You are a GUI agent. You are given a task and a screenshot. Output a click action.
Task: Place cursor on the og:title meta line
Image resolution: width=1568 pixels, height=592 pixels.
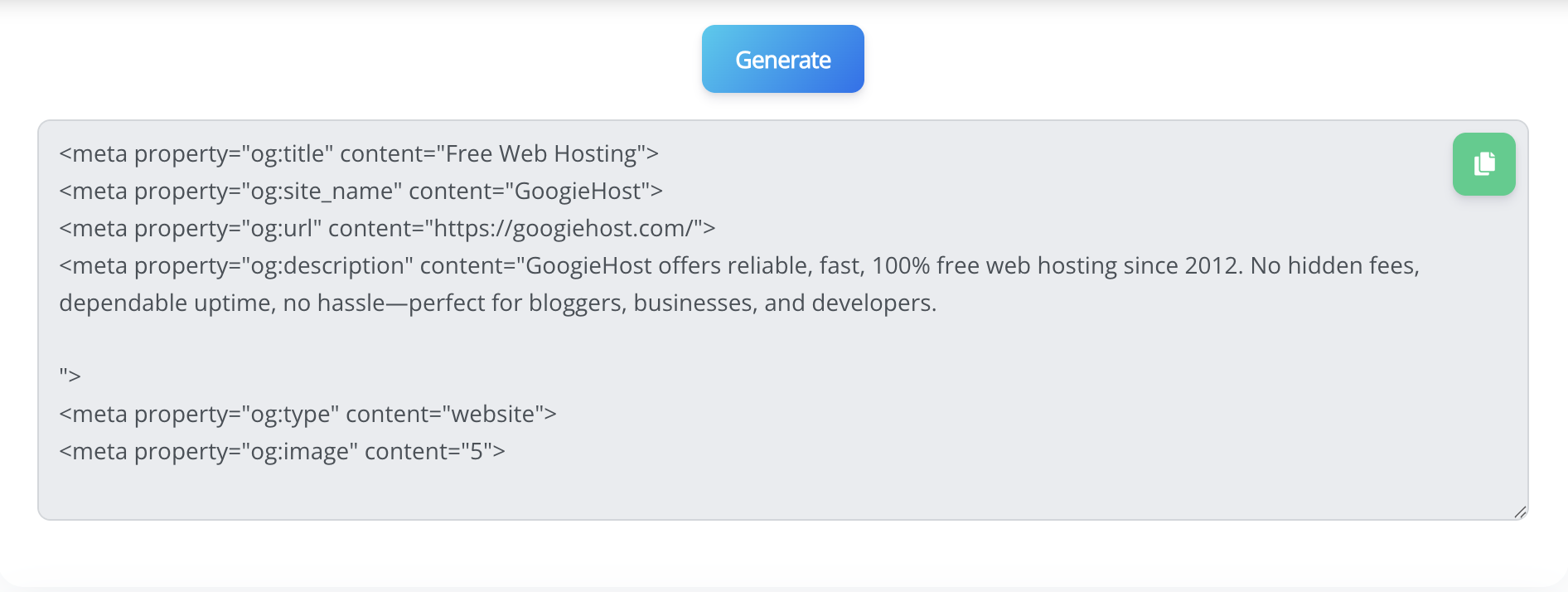point(358,154)
